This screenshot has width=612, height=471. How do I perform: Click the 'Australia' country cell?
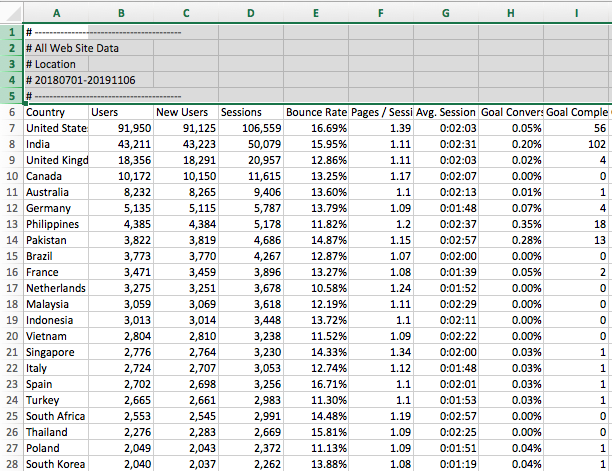click(x=56, y=192)
